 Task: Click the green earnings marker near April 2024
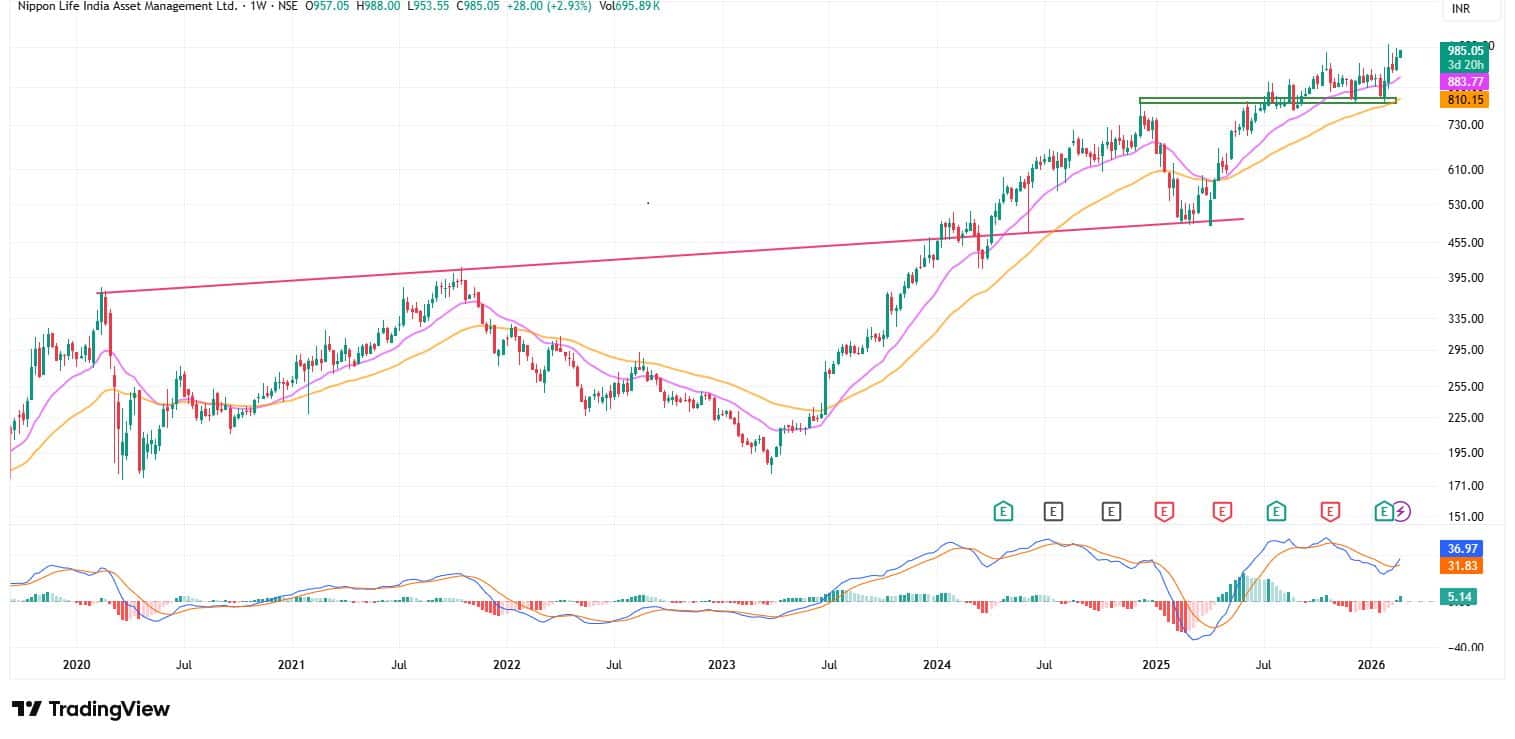[x=1003, y=511]
